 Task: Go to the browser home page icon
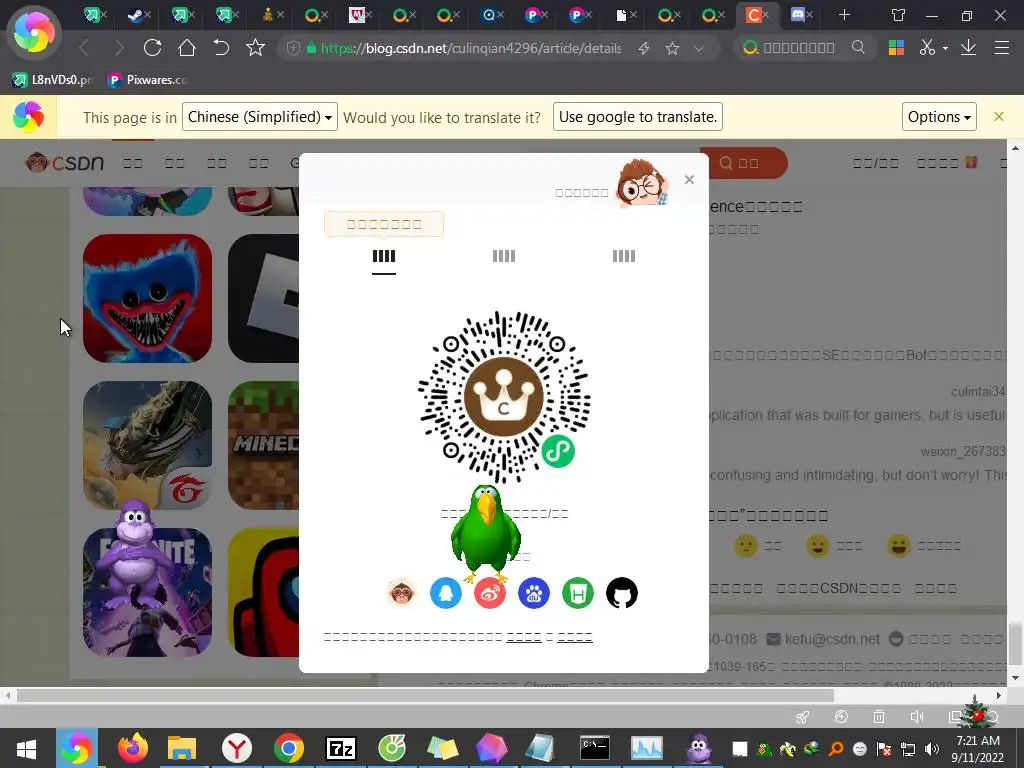tap(187, 48)
